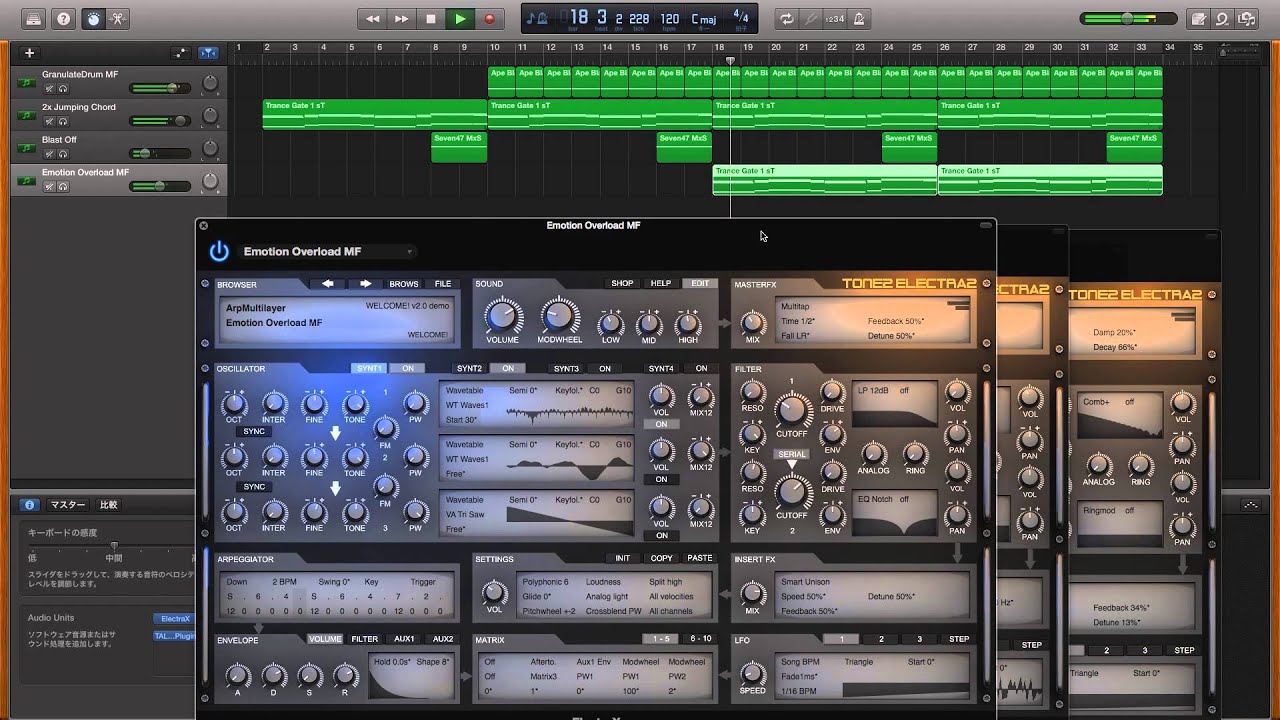The height and width of the screenshot is (720, 1280).
Task: Adjust the master volume slider
Action: pos(1129,18)
